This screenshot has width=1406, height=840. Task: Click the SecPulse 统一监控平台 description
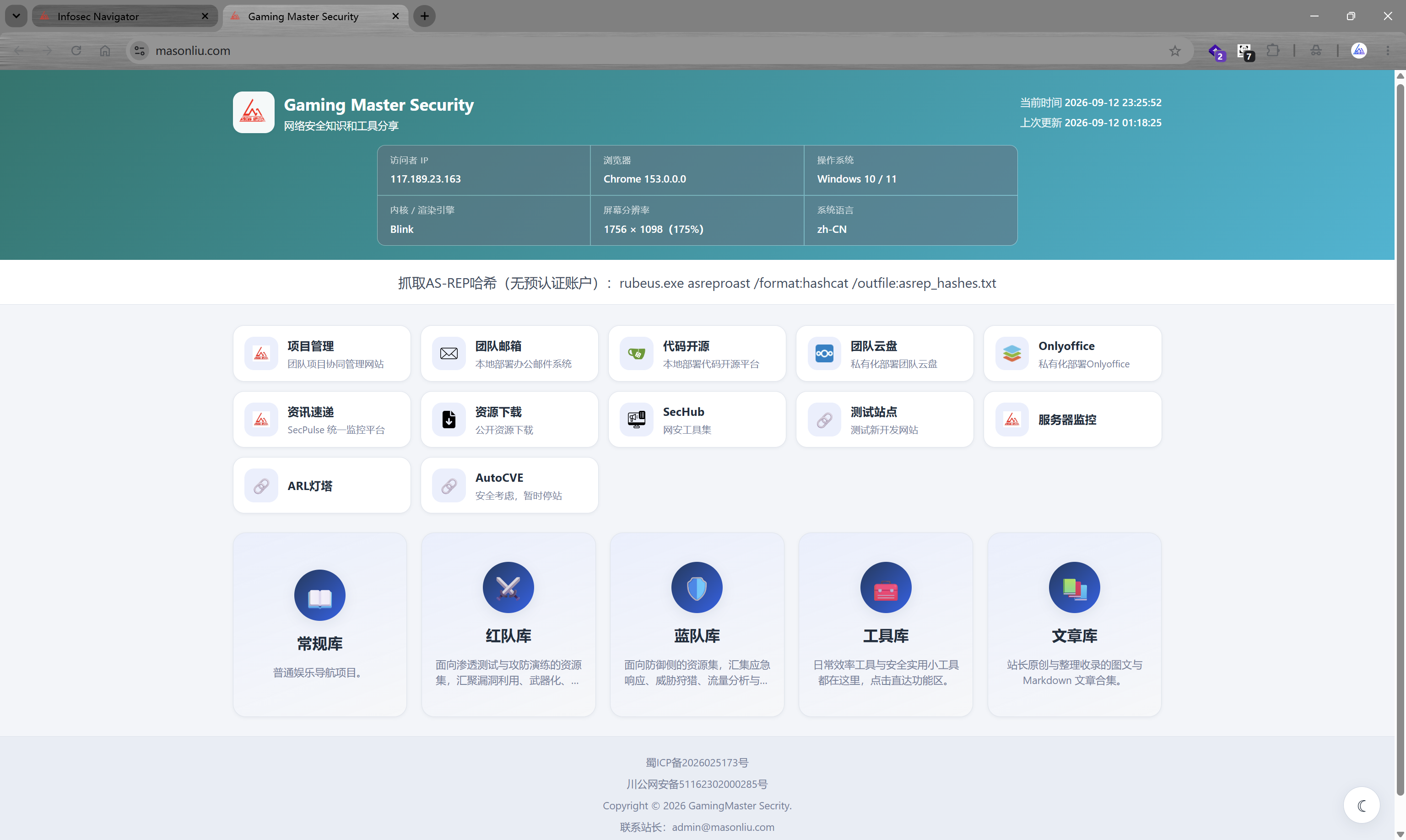tap(336, 430)
